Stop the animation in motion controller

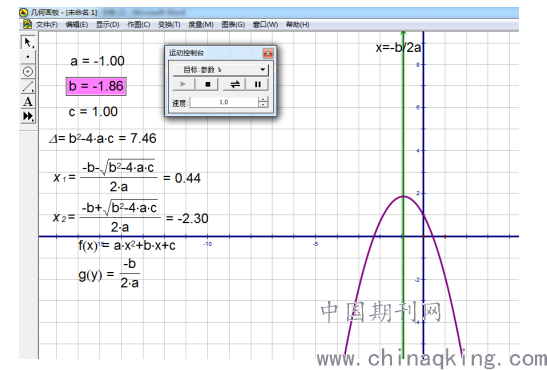208,84
